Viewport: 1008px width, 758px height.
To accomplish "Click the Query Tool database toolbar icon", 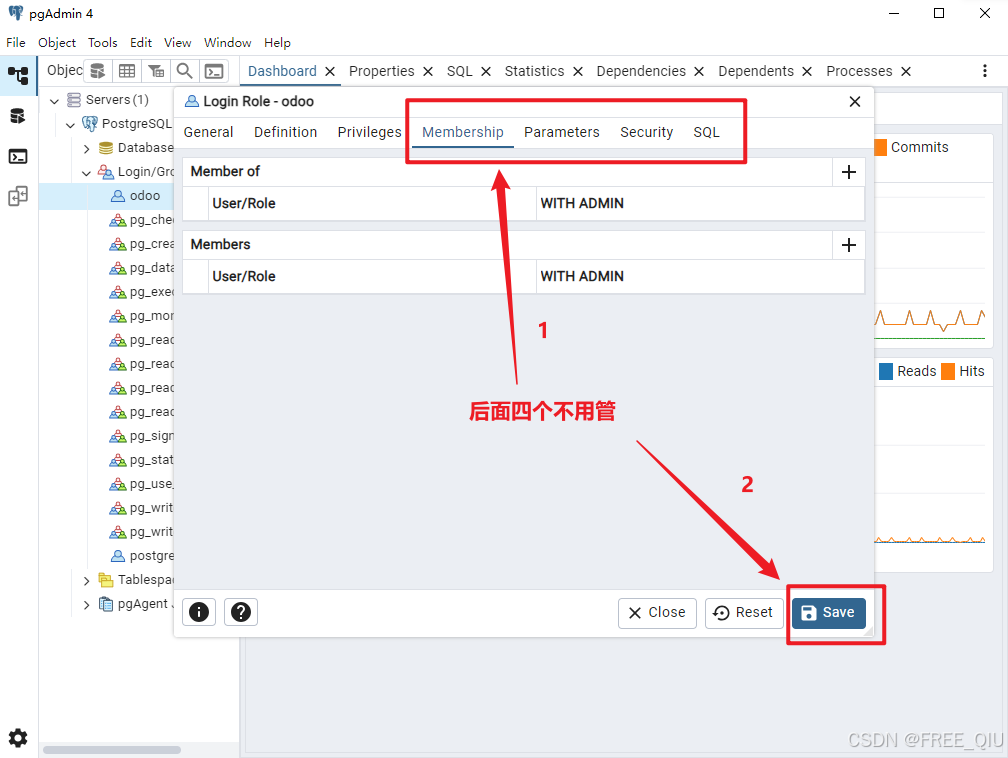I will click(98, 71).
